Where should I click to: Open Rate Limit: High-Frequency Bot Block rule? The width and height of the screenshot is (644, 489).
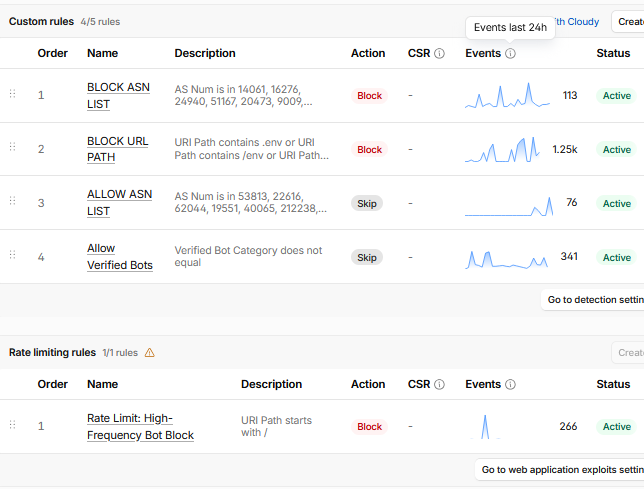[140, 427]
